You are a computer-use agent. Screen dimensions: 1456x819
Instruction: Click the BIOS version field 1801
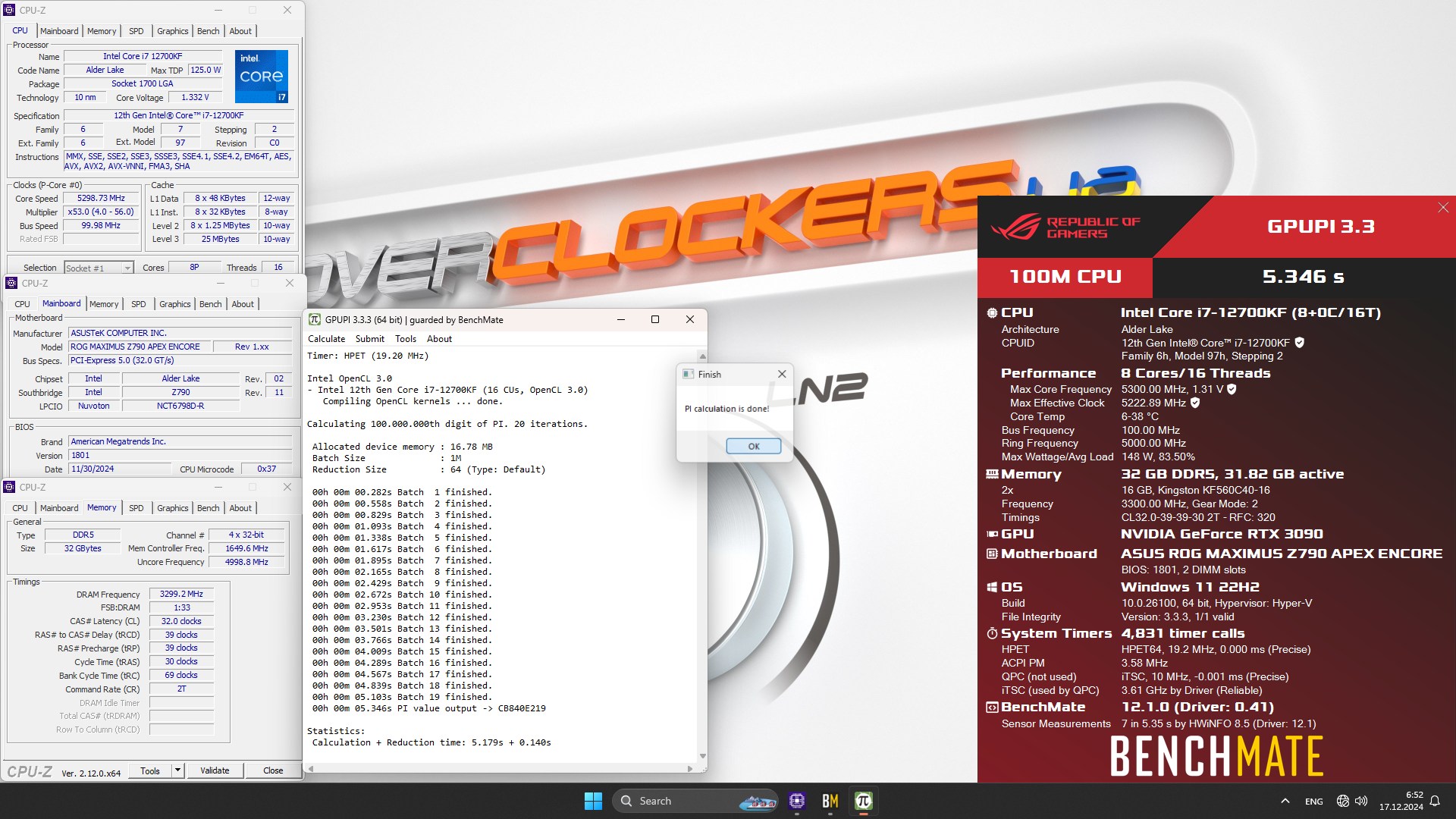point(180,456)
